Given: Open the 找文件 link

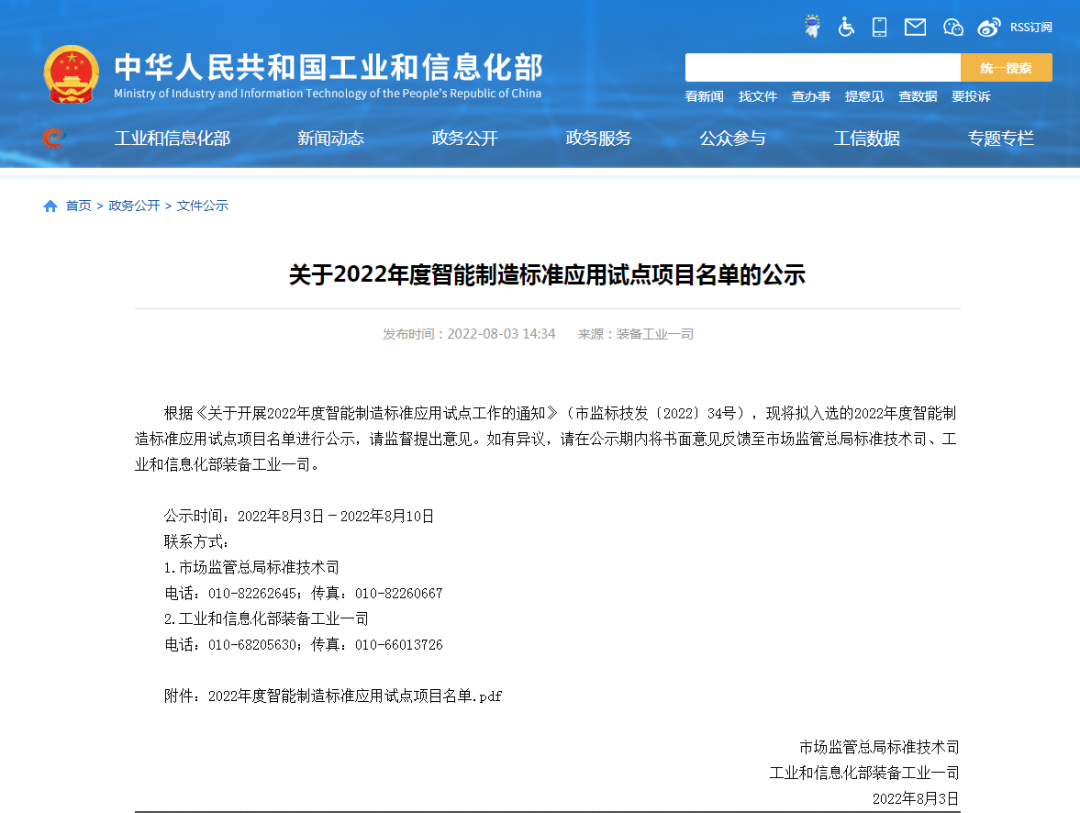Looking at the screenshot, I should click(x=757, y=97).
